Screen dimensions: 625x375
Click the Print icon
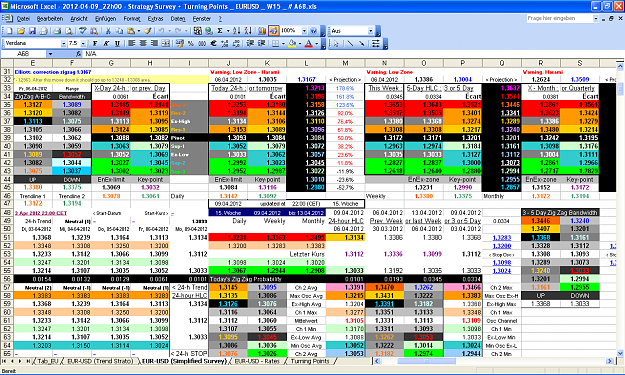pyautogui.click(x=57, y=31)
